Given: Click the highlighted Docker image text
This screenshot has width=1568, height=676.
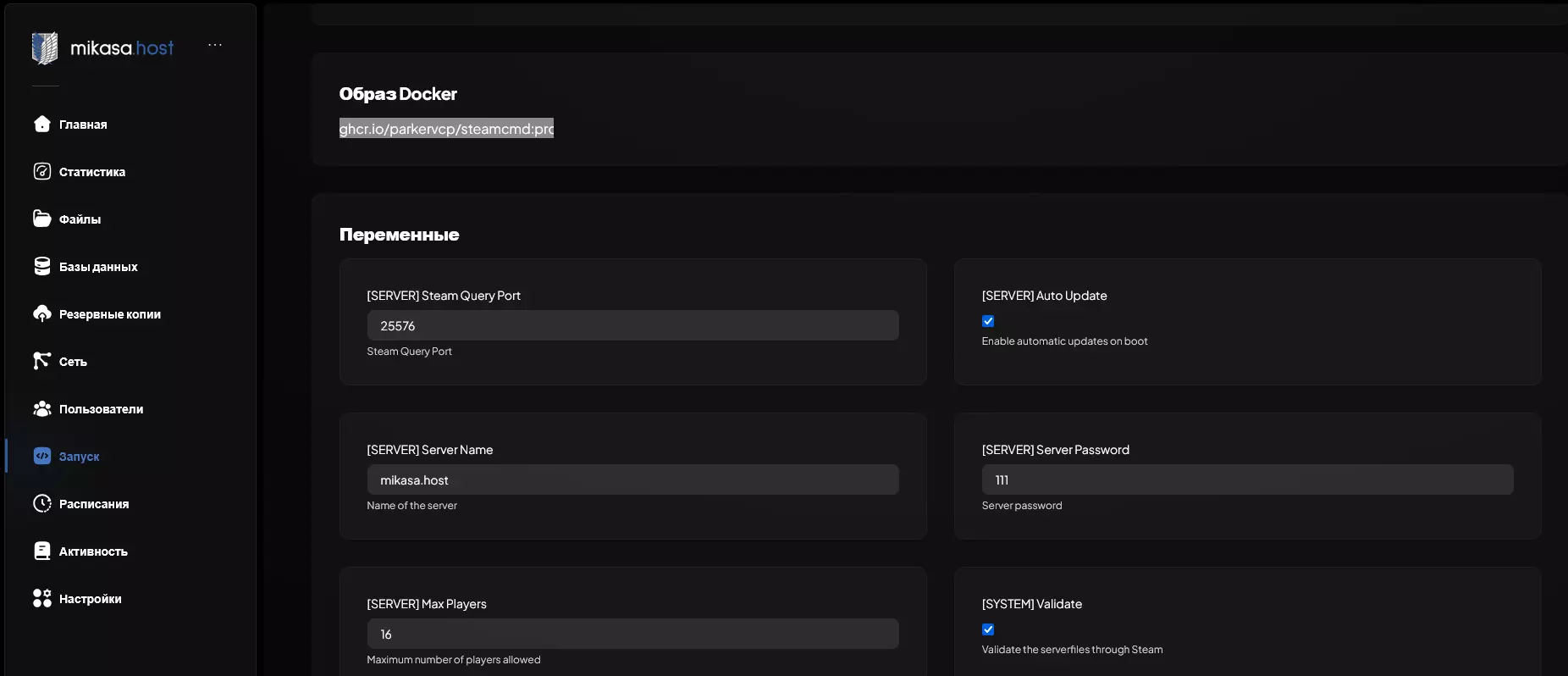Looking at the screenshot, I should 446,129.
